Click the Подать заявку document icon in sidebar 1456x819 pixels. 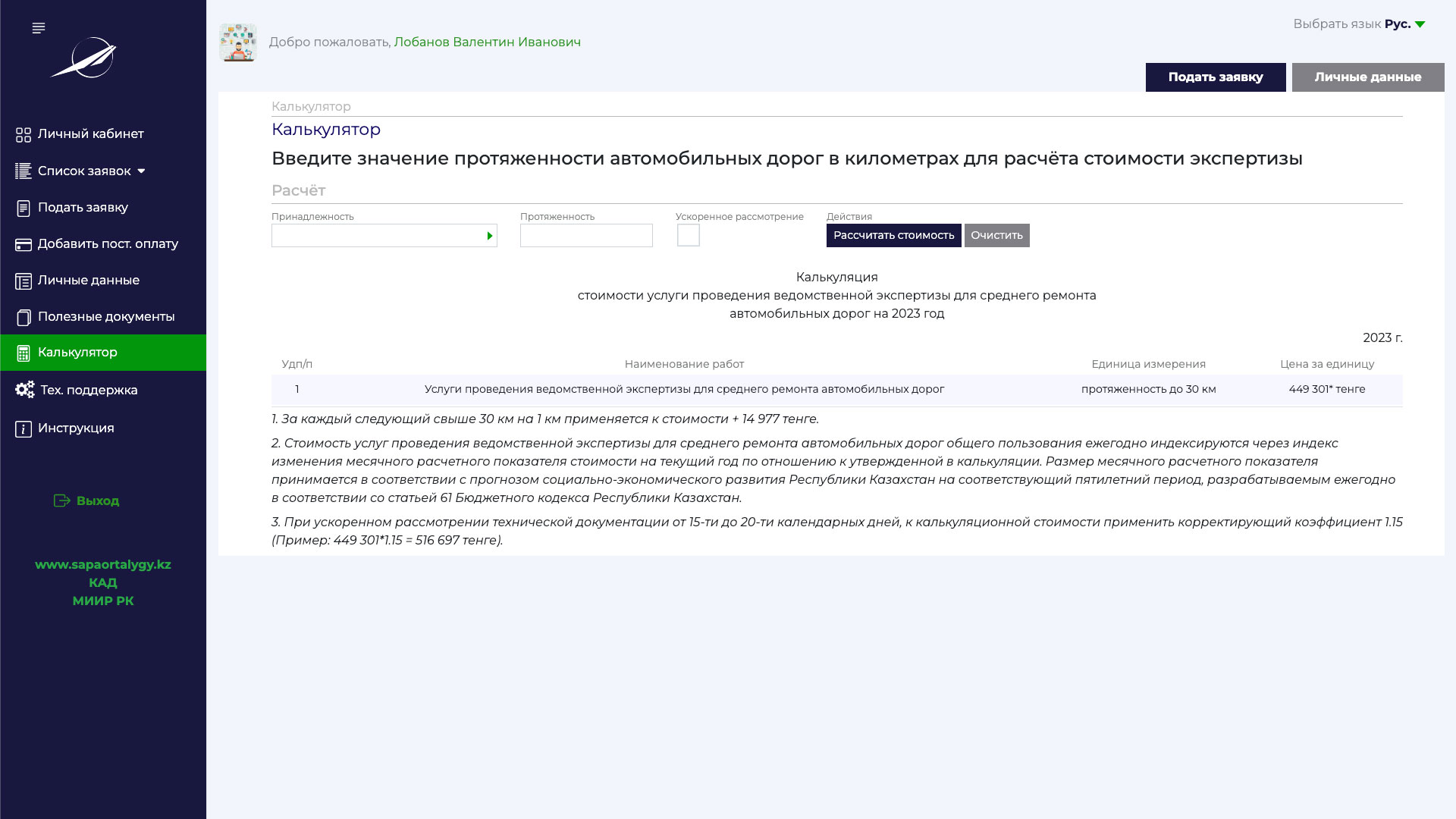click(x=24, y=208)
